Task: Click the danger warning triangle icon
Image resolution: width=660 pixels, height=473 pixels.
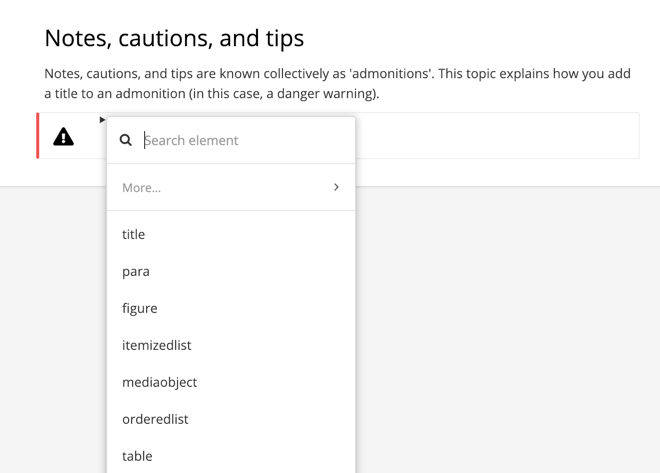Action: [x=63, y=137]
